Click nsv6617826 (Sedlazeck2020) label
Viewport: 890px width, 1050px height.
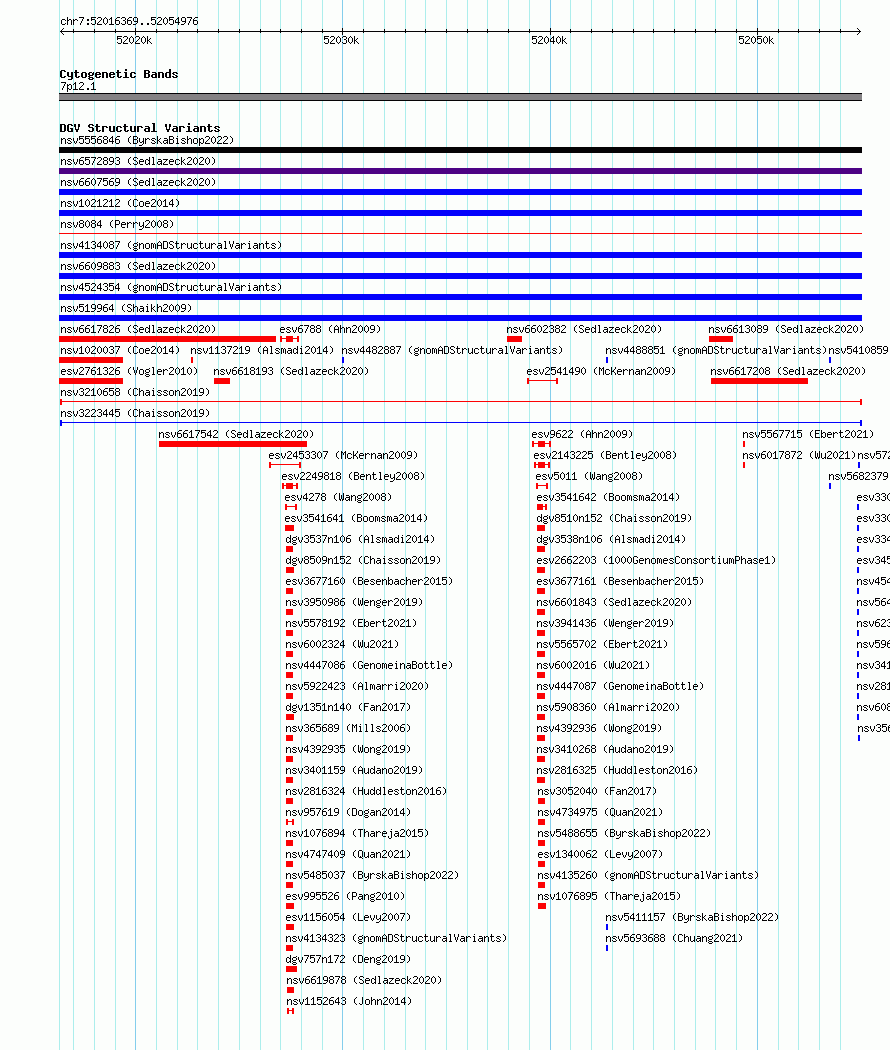click(x=138, y=329)
